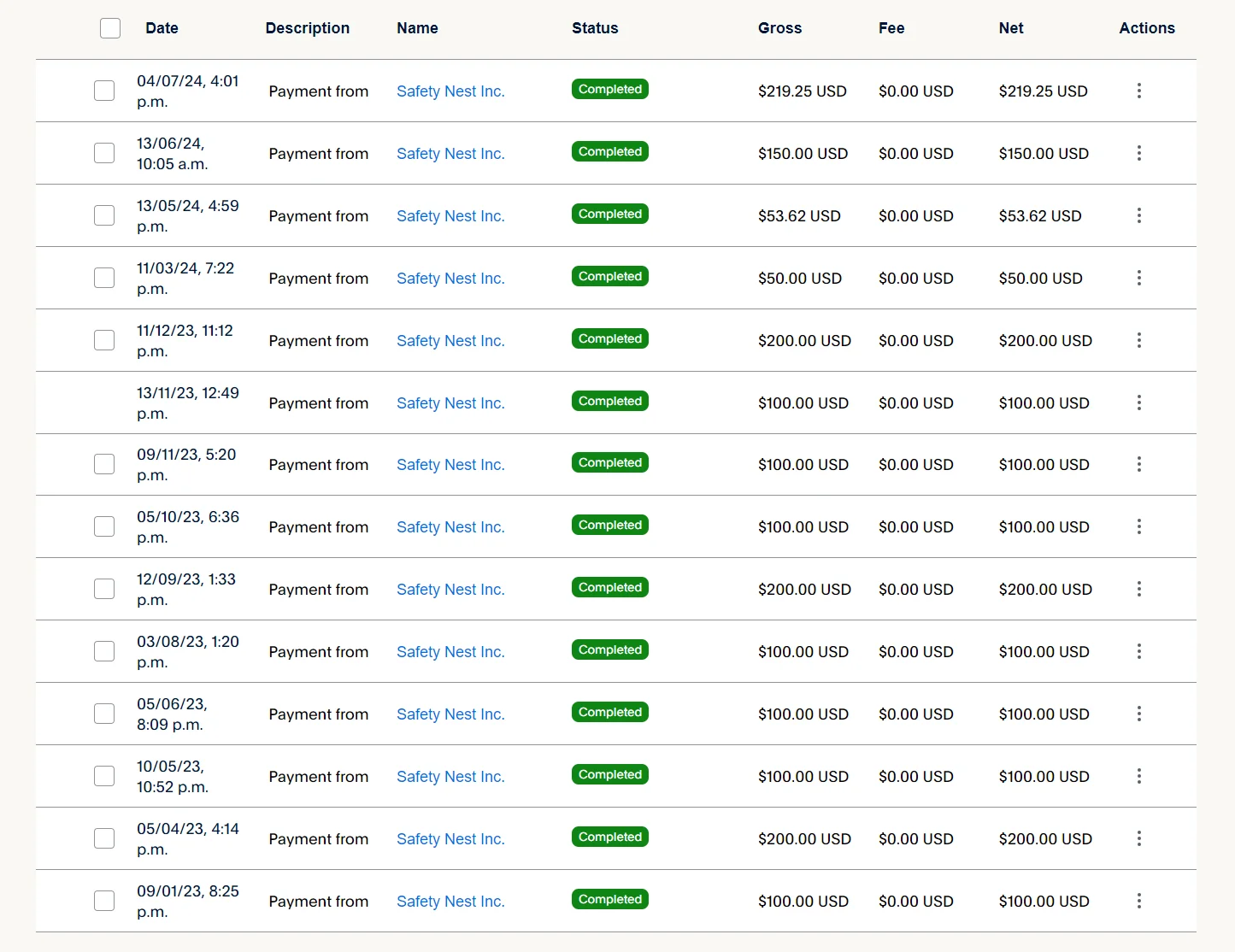
Task: Open actions menu for 11/03/24 payment
Action: 1138,278
